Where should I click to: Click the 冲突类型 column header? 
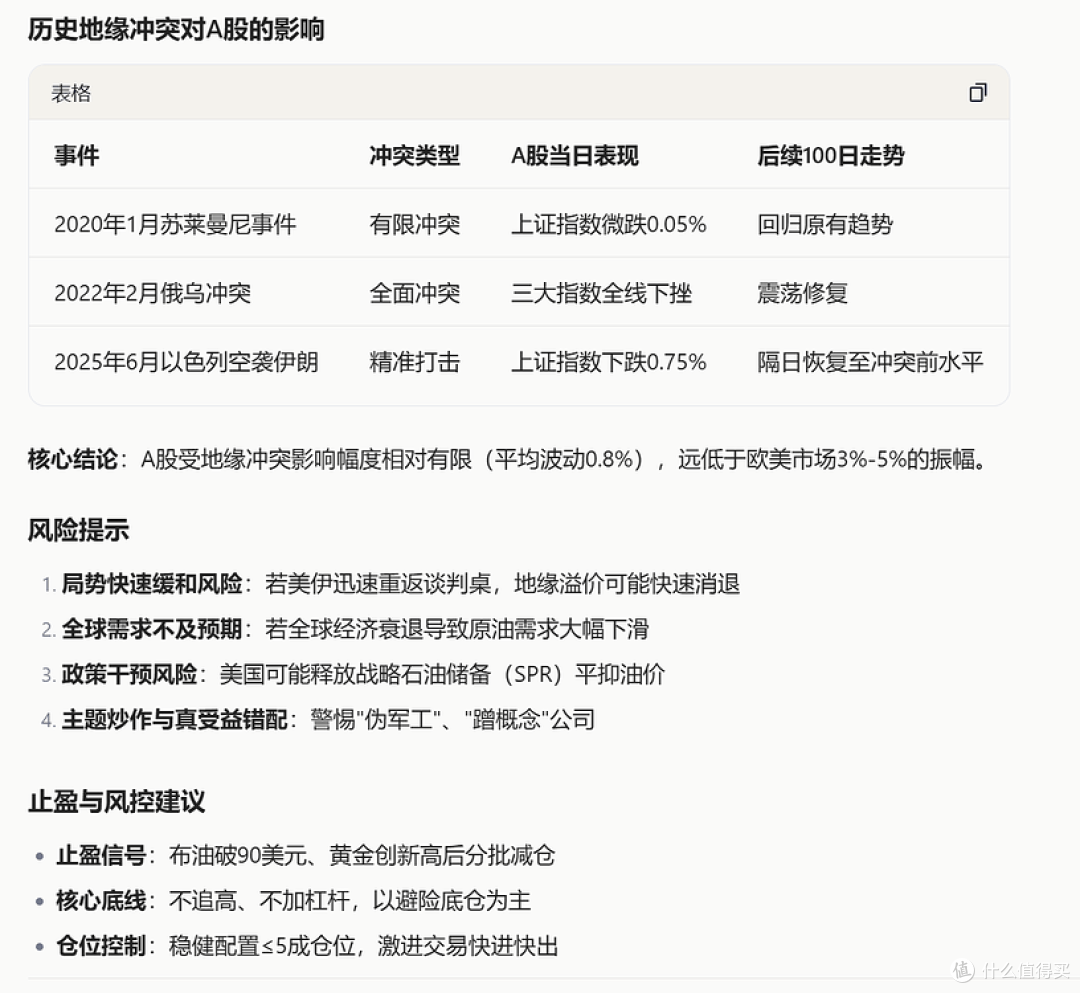click(x=415, y=156)
